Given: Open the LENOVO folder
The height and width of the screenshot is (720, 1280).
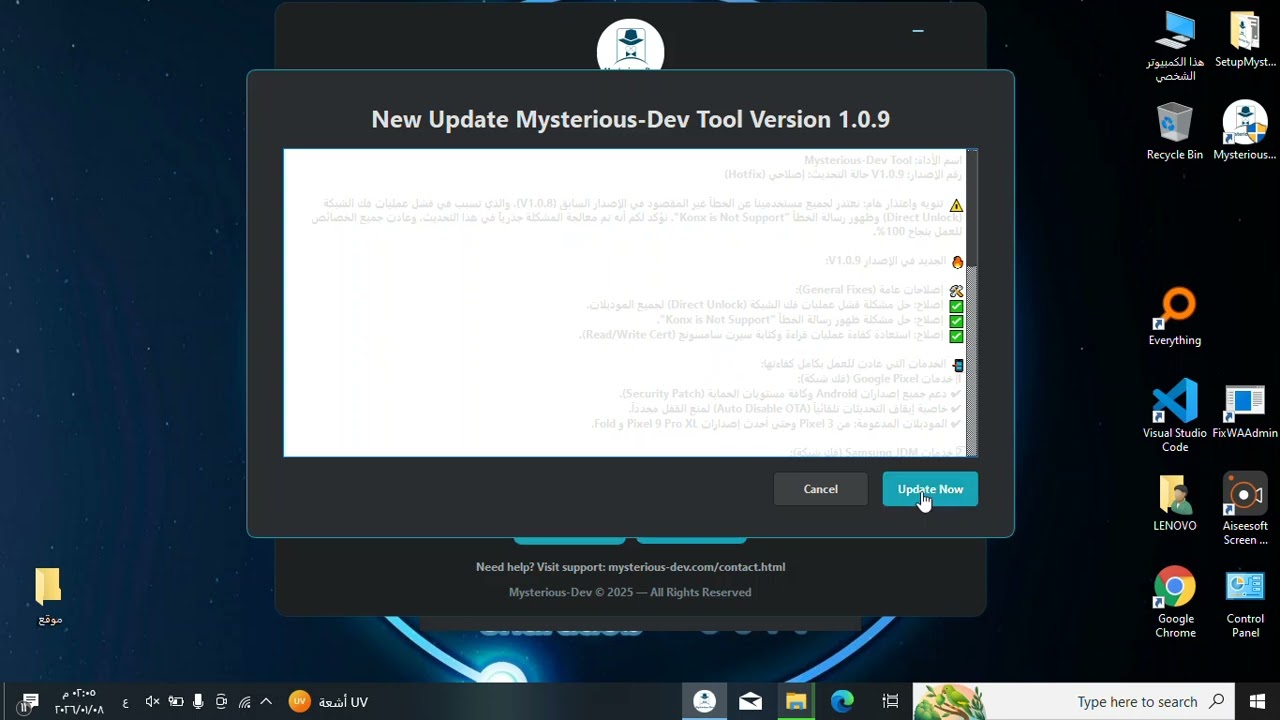Looking at the screenshot, I should (1175, 503).
